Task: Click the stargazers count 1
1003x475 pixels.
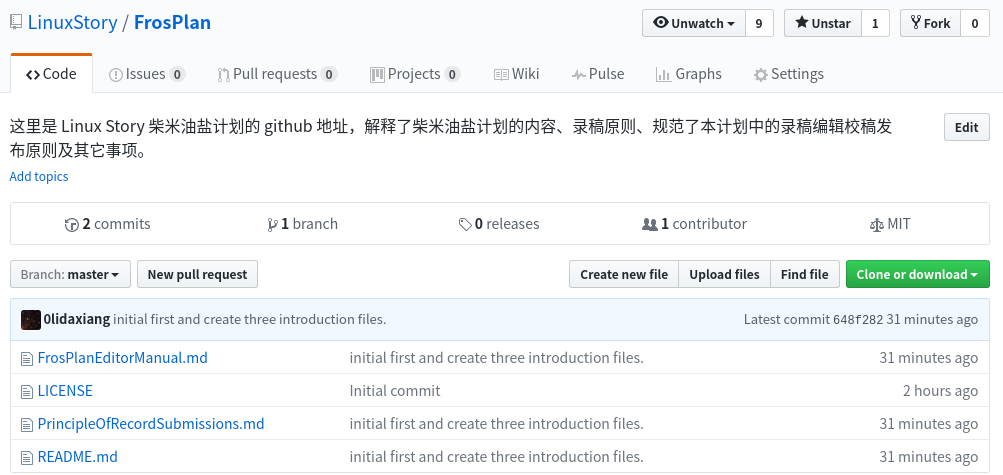Action: click(876, 24)
